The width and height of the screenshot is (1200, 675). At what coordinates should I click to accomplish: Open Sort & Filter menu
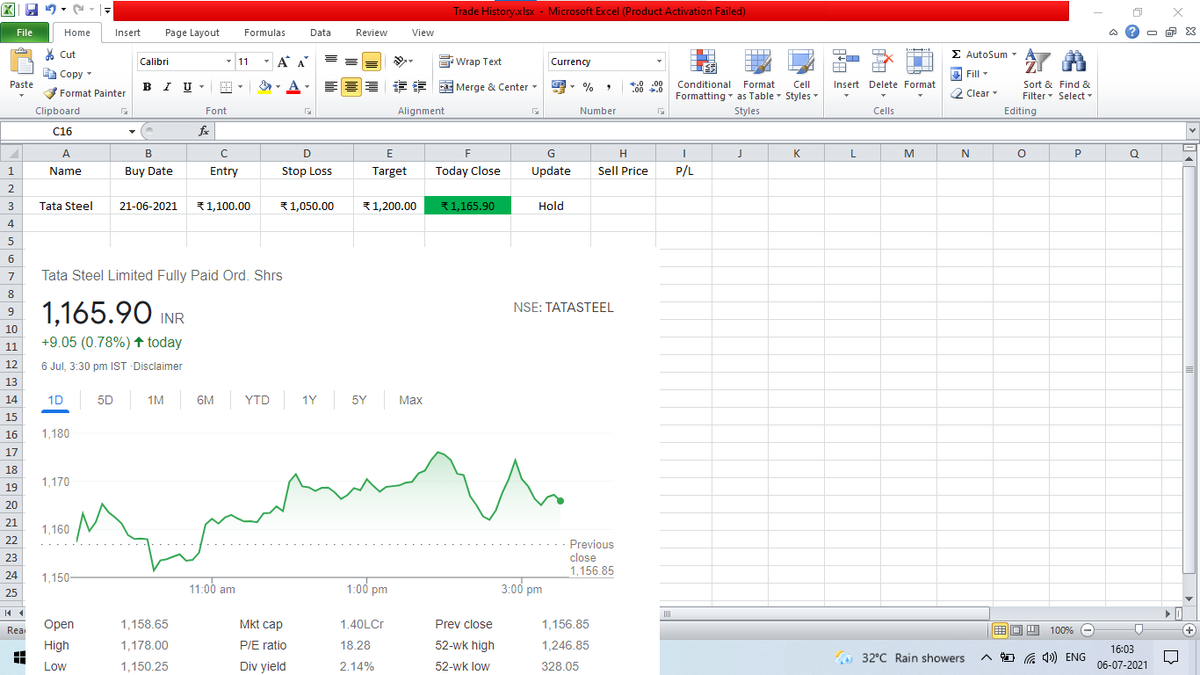pyautogui.click(x=1037, y=75)
